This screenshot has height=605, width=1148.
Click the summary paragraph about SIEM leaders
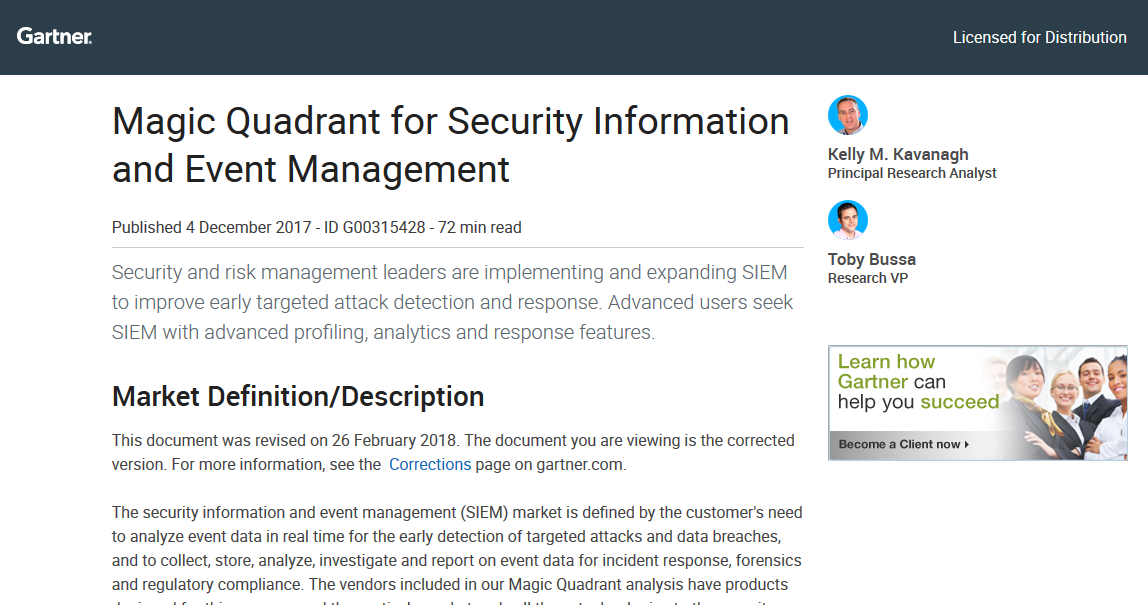click(x=452, y=302)
